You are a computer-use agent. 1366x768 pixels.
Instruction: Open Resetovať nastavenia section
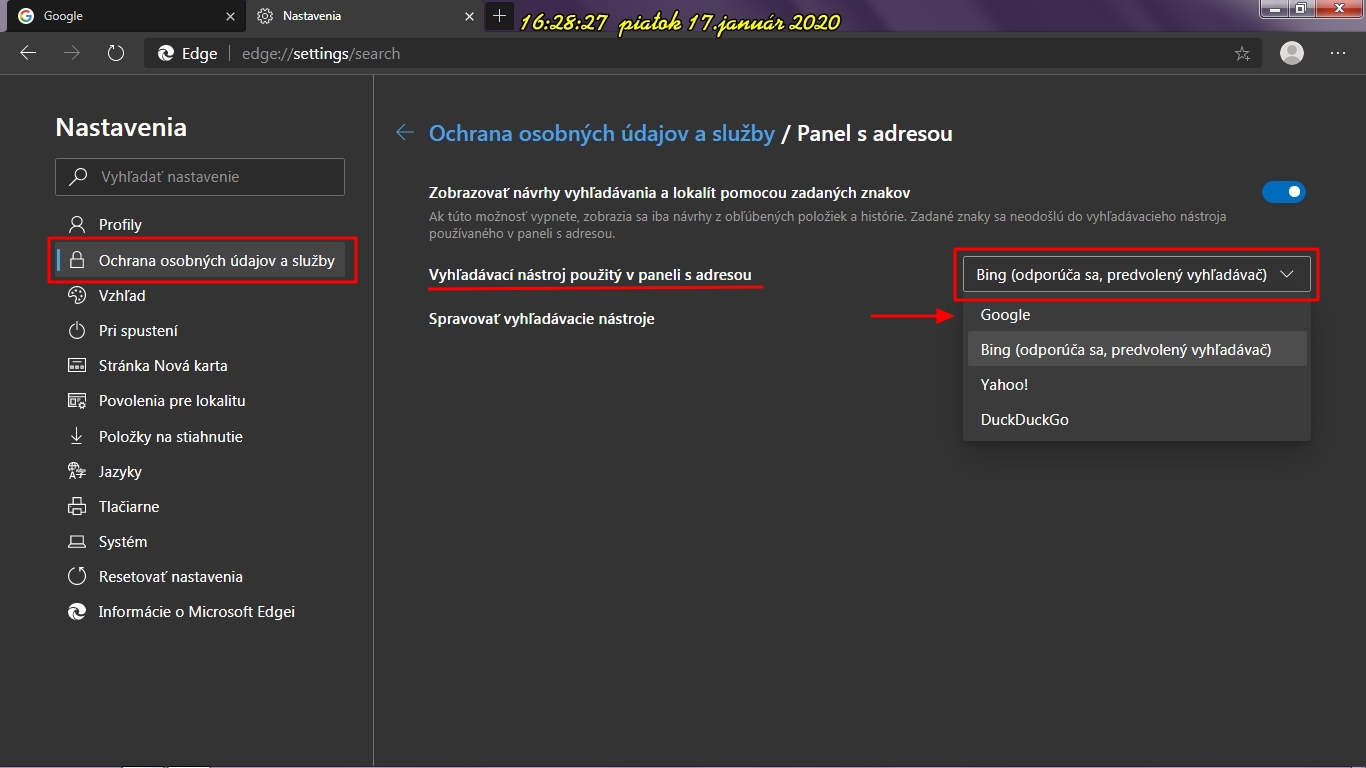[200, 577]
